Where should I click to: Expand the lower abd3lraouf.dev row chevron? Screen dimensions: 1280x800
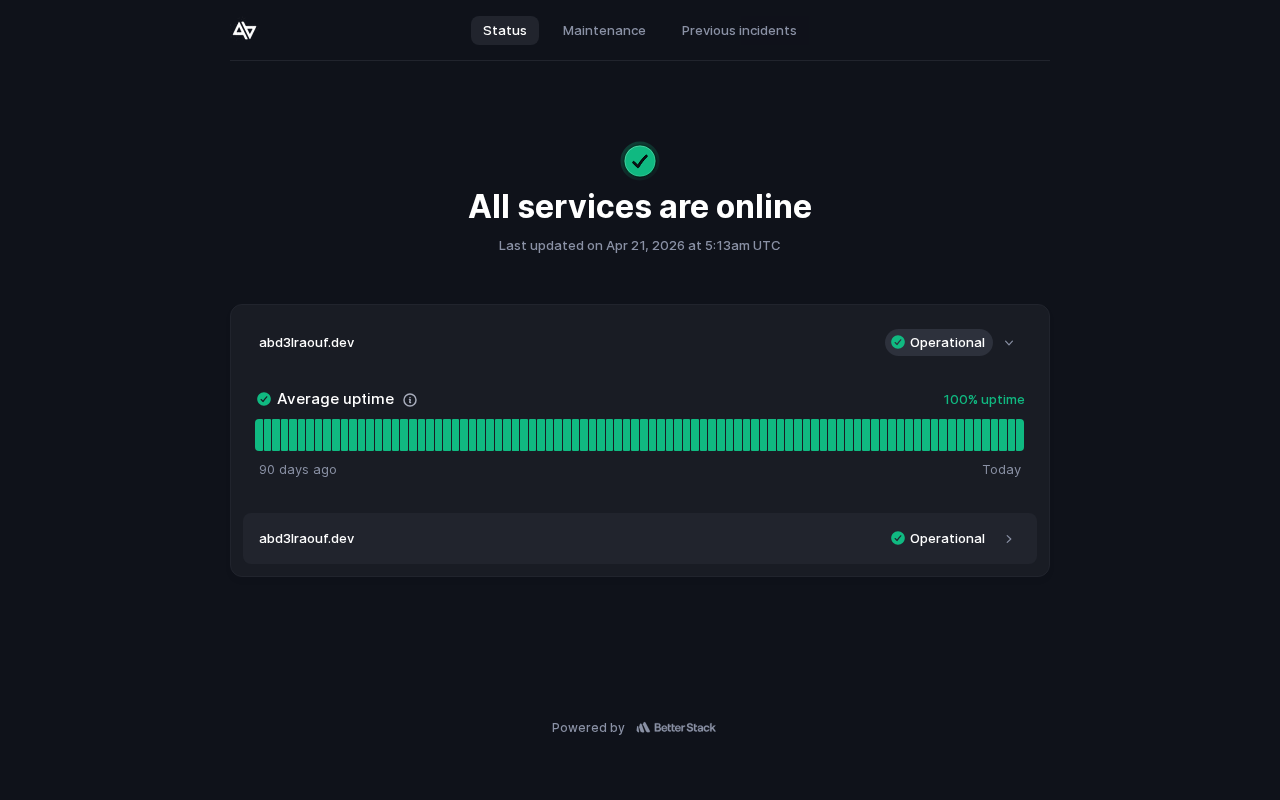(x=1009, y=539)
